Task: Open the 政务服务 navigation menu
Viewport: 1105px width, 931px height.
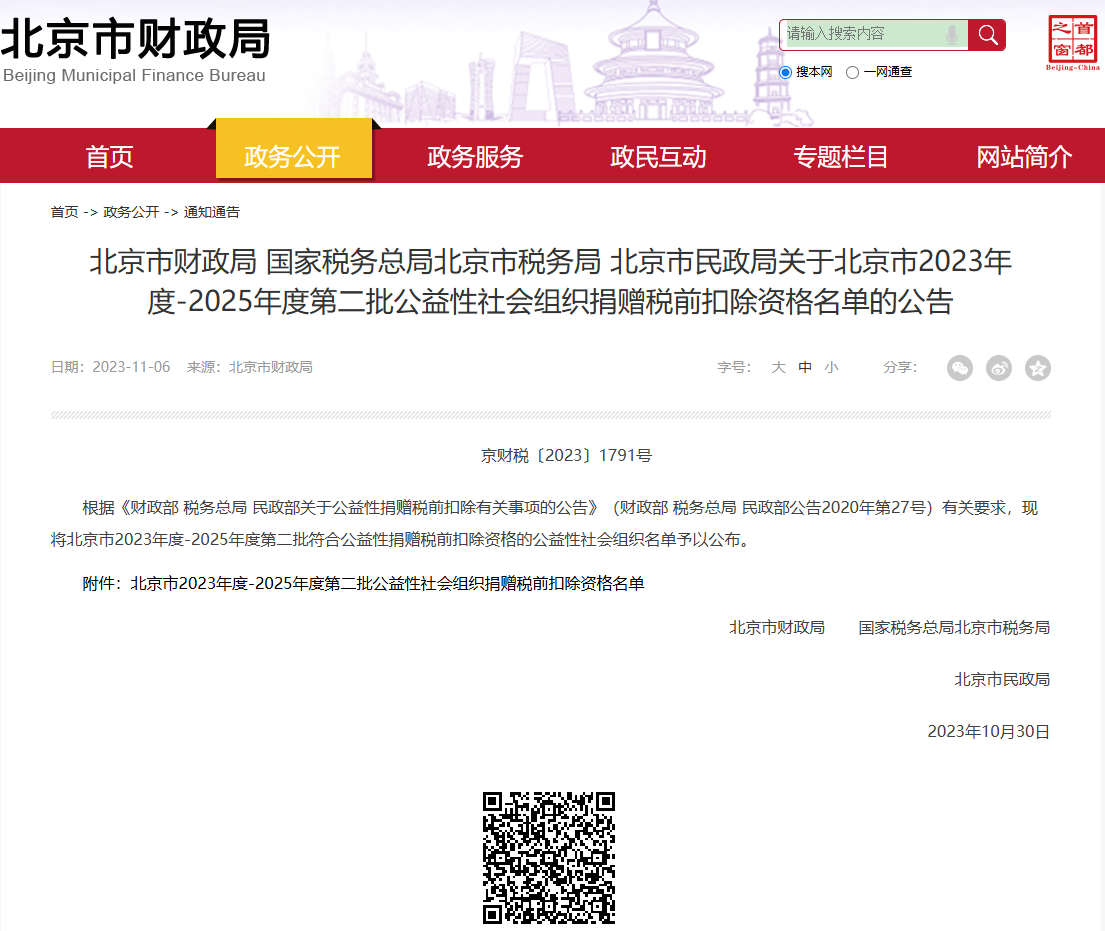Action: click(x=475, y=157)
